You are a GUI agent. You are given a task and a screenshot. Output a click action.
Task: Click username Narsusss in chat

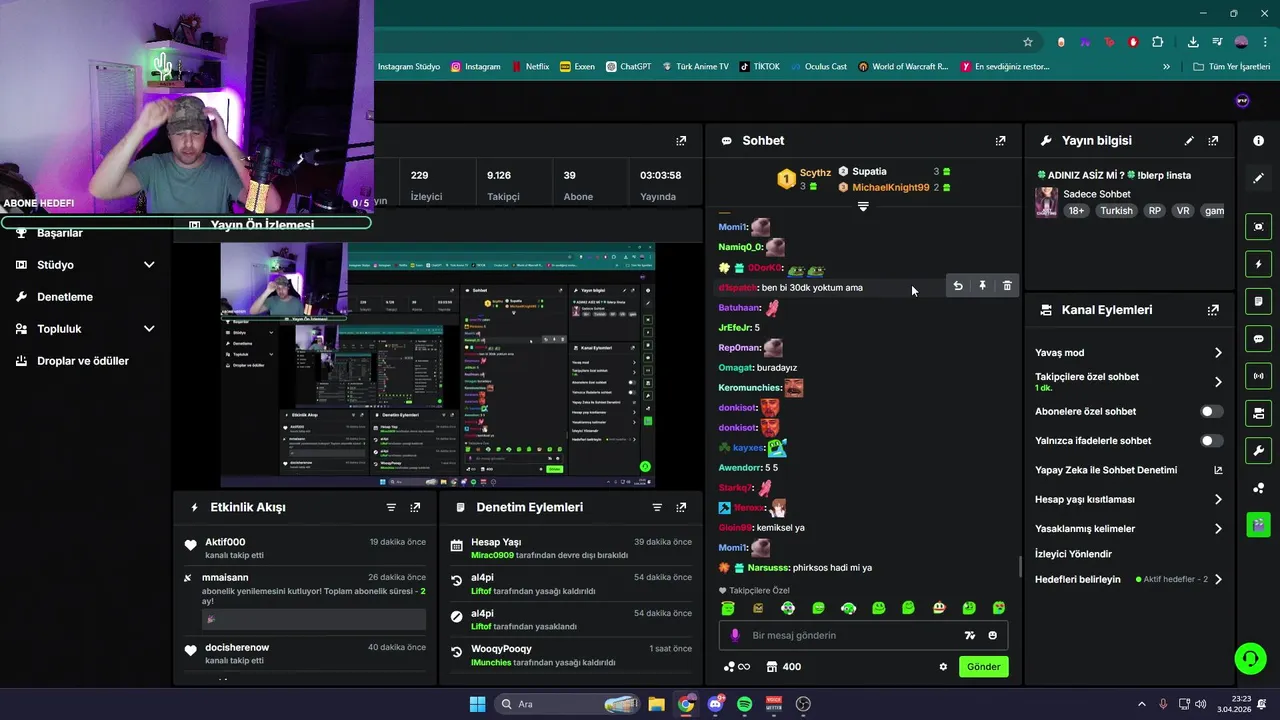(x=768, y=568)
